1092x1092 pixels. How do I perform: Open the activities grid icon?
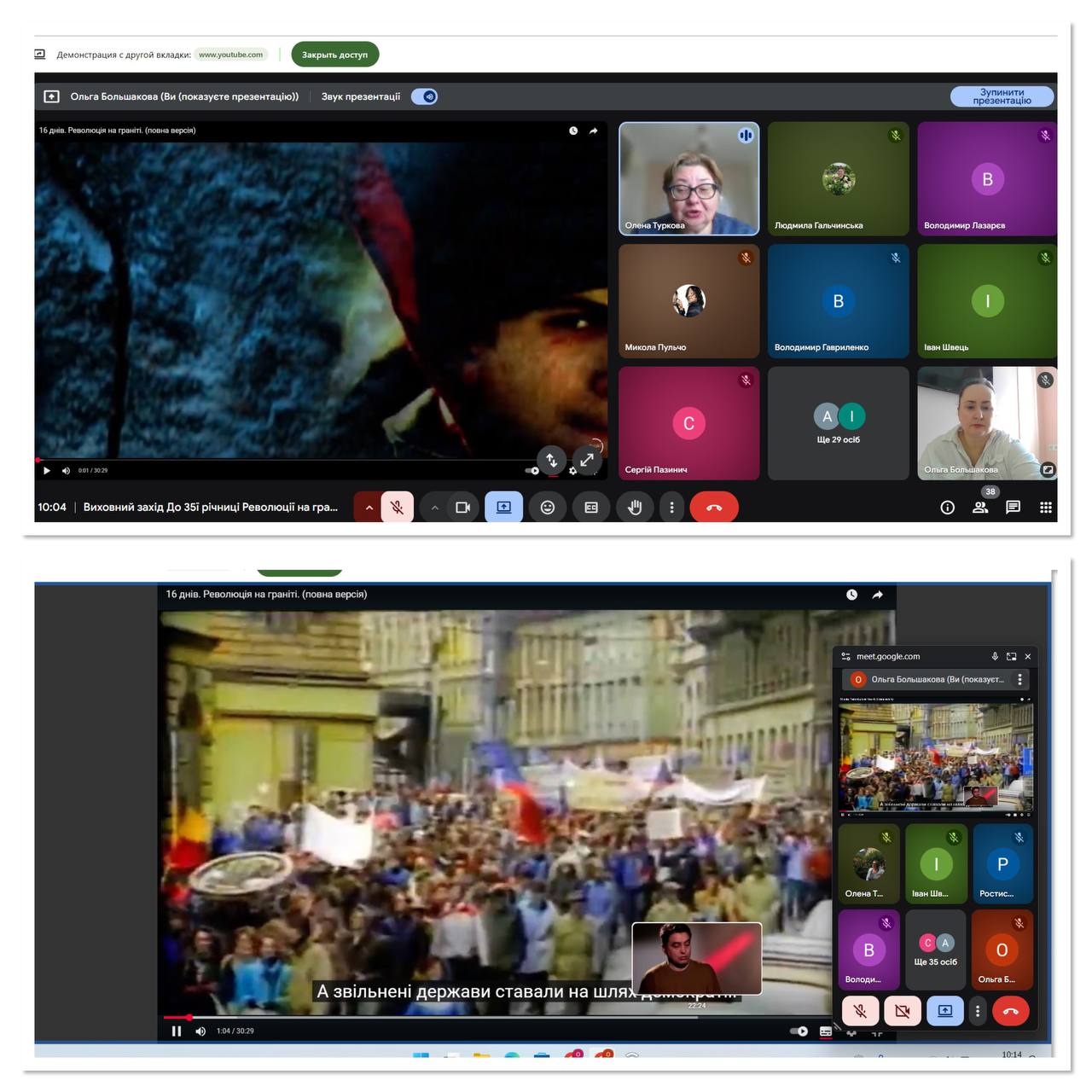[1045, 508]
